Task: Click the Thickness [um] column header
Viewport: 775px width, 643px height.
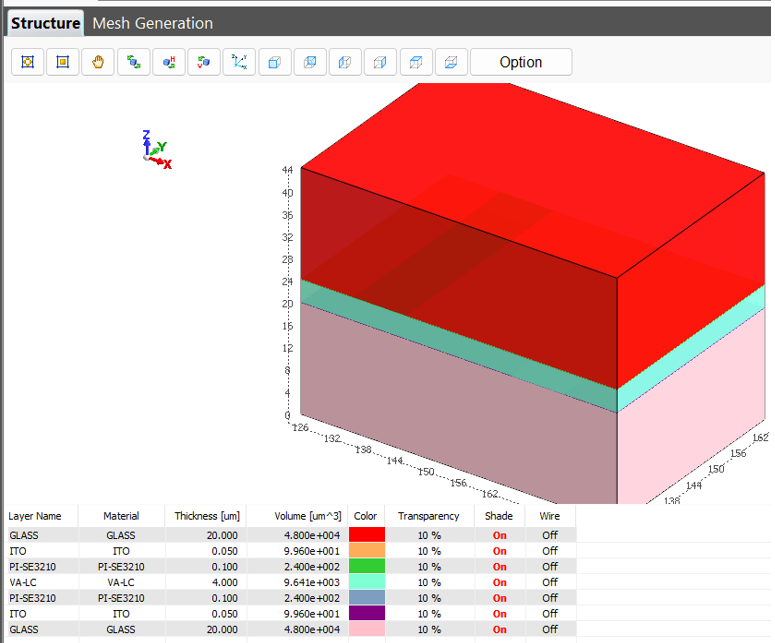Action: 204,516
